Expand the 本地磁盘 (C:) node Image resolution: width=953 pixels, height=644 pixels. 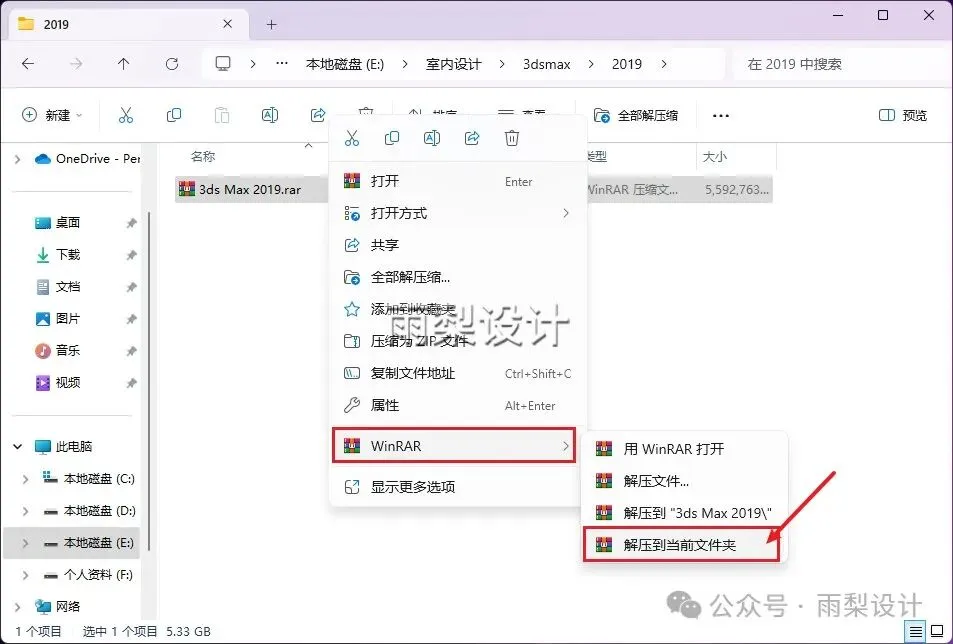pyautogui.click(x=26, y=479)
